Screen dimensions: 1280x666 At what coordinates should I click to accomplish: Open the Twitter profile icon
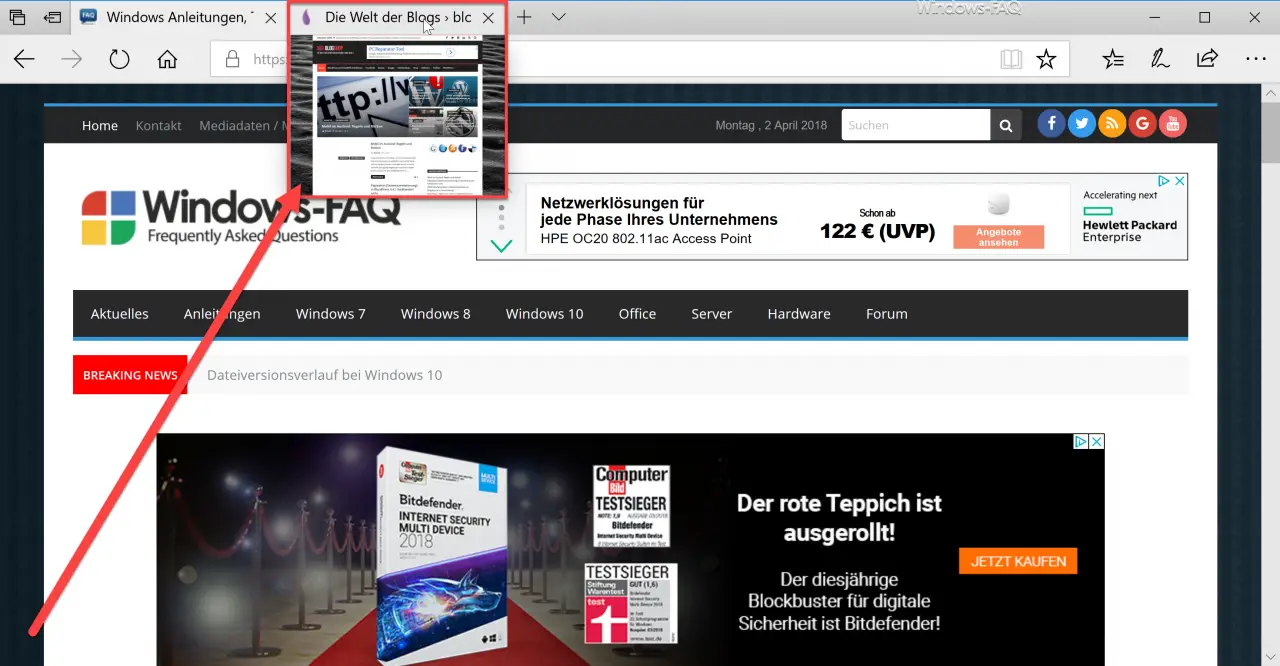click(1081, 124)
